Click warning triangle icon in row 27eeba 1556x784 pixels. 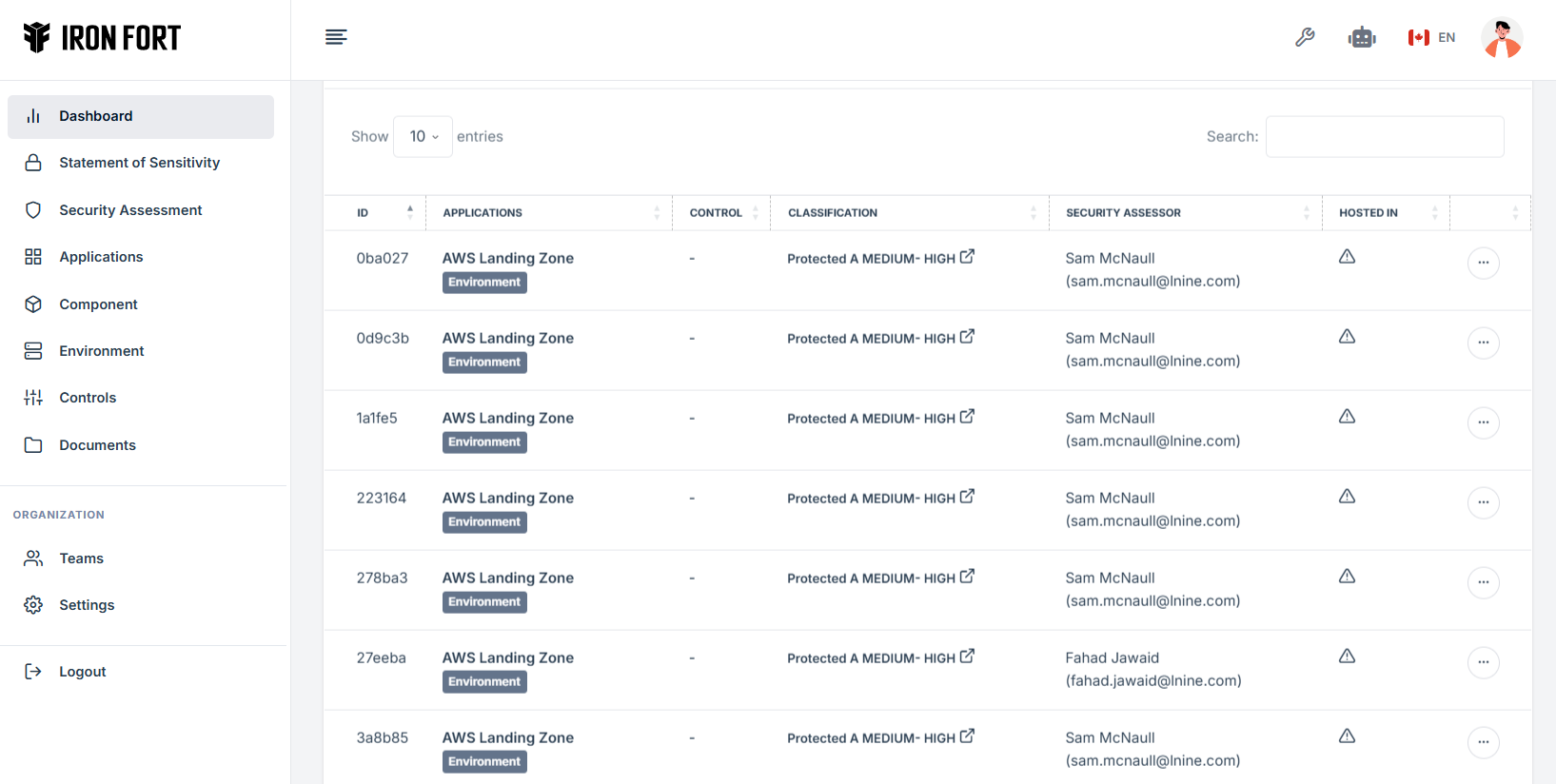tap(1347, 657)
